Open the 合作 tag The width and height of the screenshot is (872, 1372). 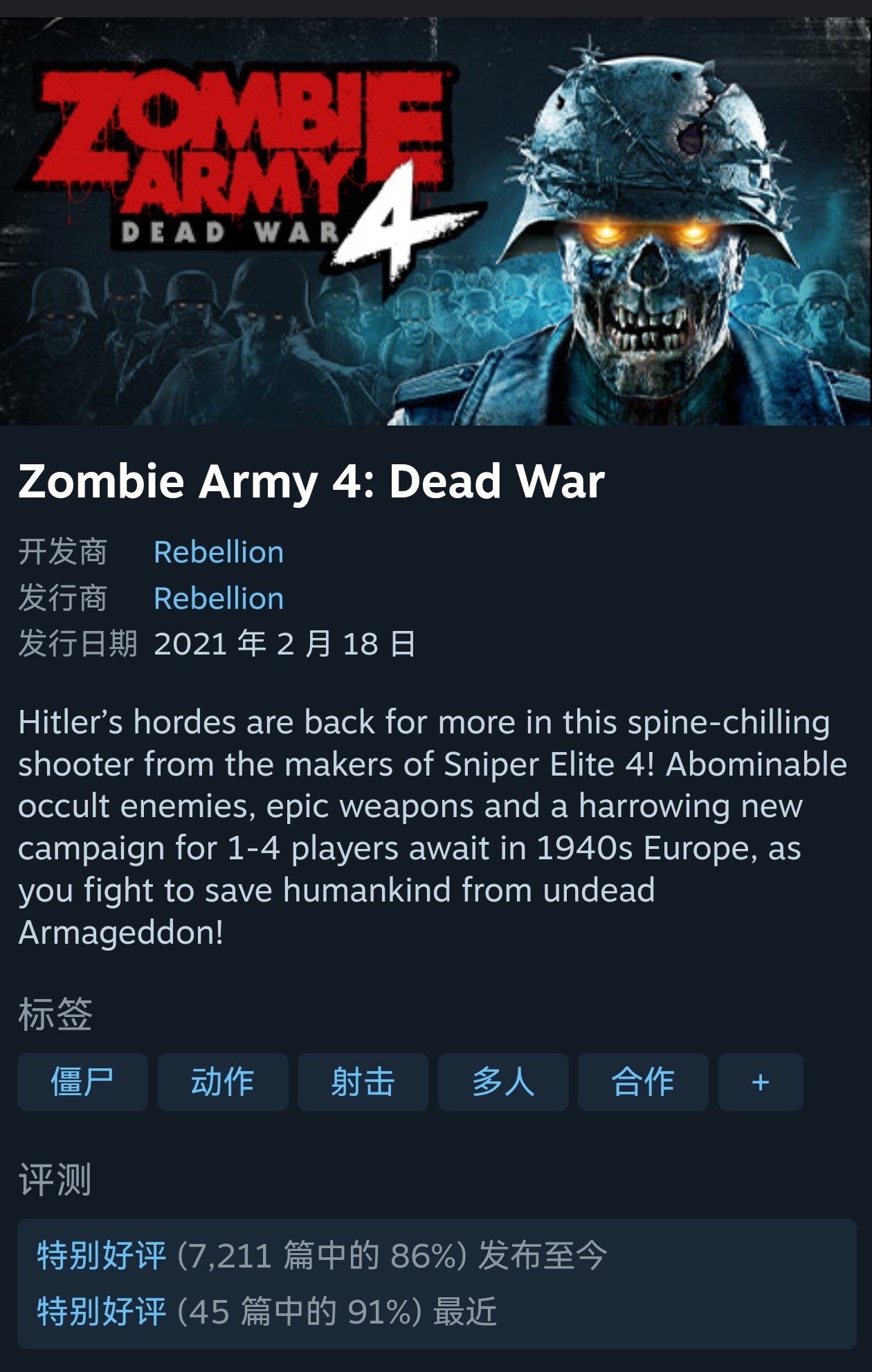tap(643, 1081)
